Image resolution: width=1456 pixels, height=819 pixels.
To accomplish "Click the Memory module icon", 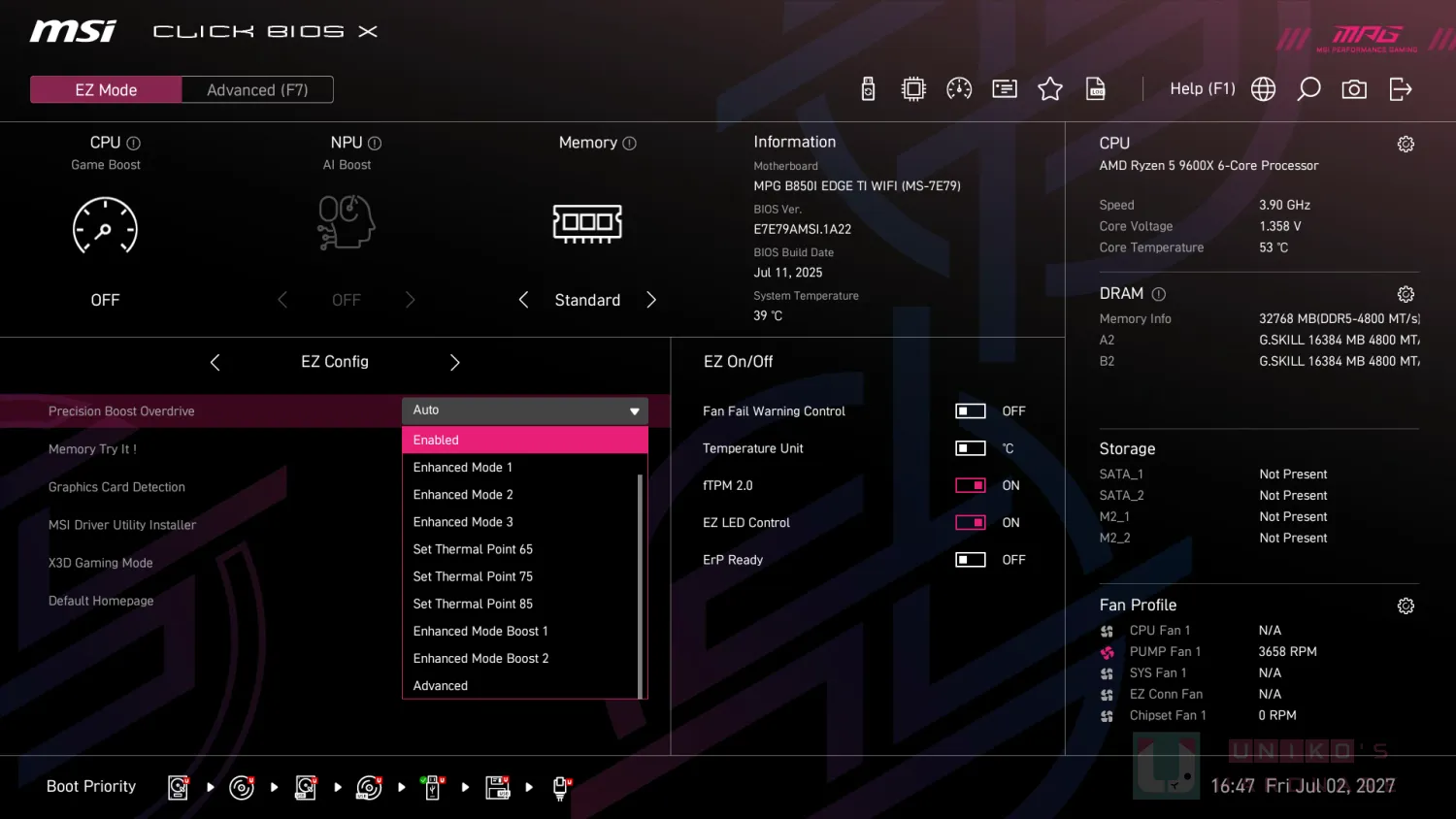I will [x=587, y=223].
